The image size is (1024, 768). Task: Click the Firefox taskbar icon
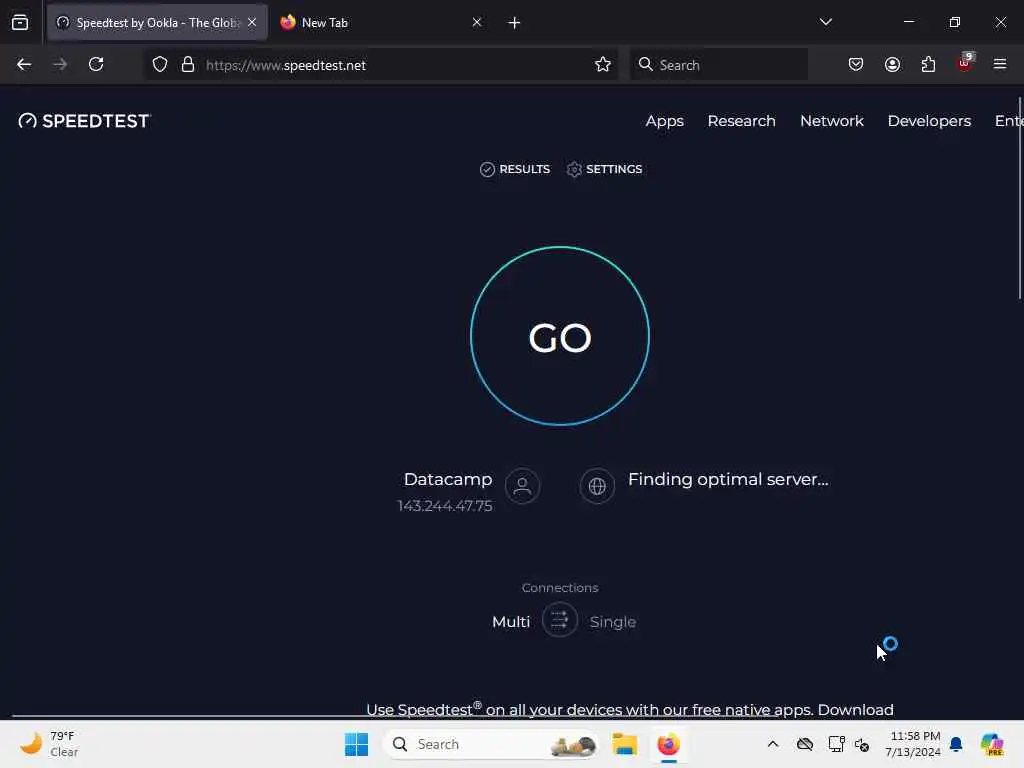coord(668,744)
